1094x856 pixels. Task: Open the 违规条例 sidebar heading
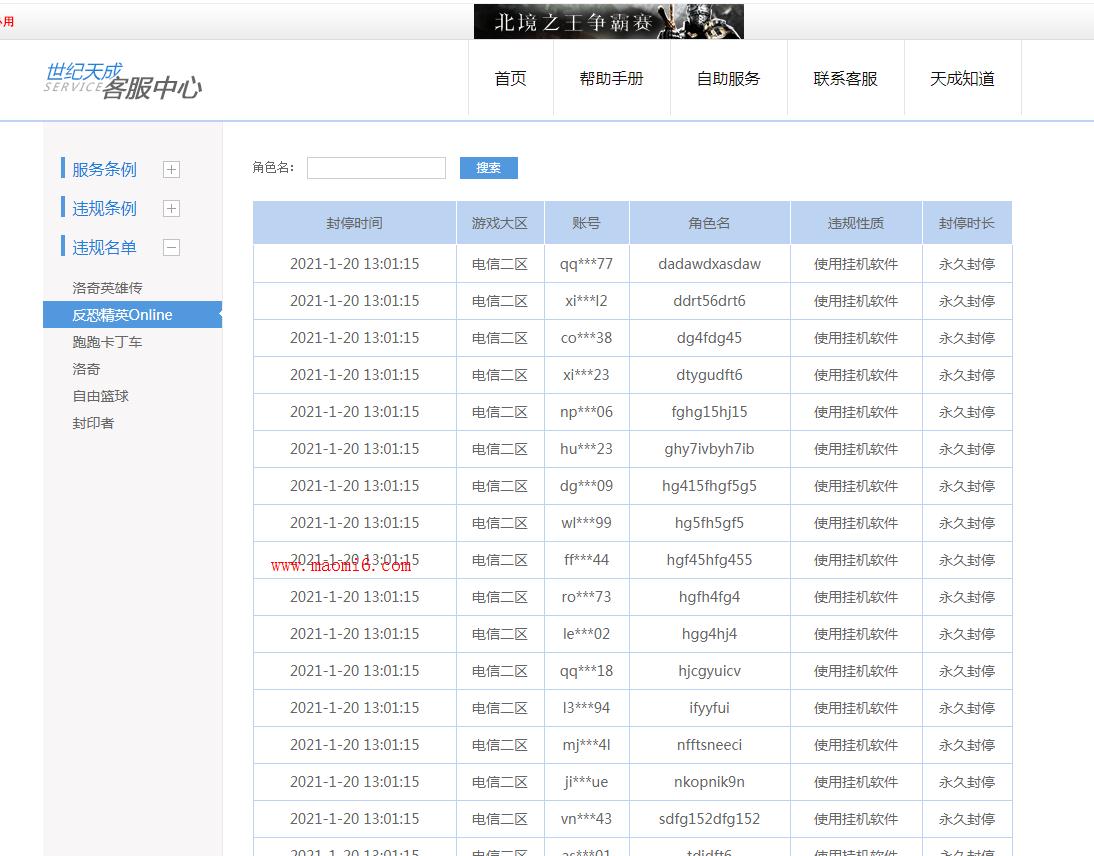[104, 209]
